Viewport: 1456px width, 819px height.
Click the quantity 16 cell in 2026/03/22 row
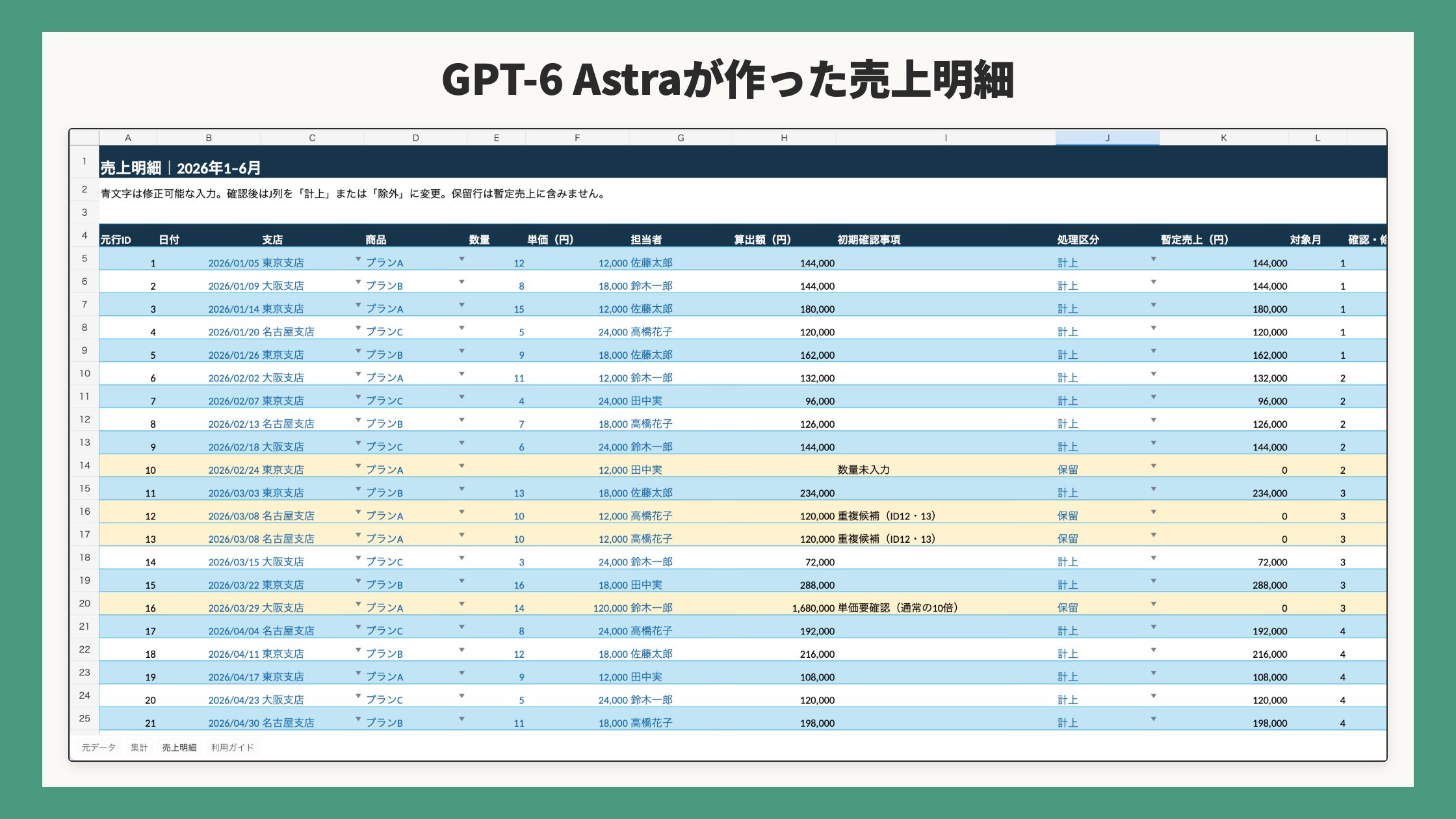[x=497, y=581]
